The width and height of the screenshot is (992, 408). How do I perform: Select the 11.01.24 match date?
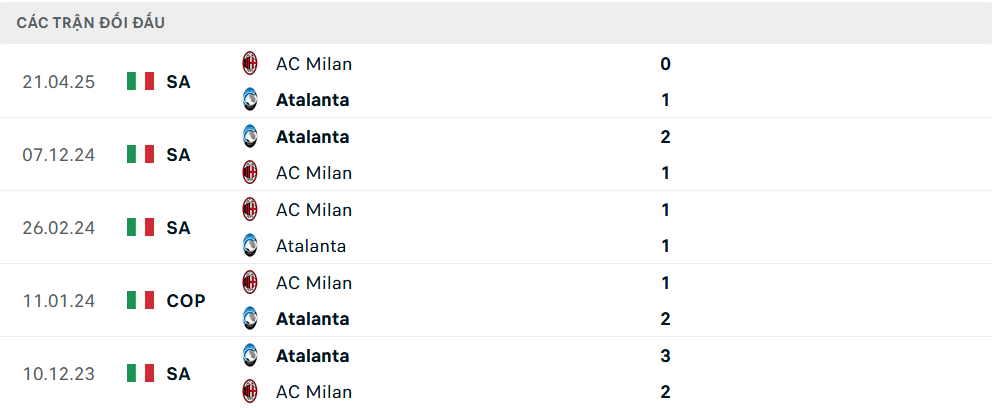point(58,300)
